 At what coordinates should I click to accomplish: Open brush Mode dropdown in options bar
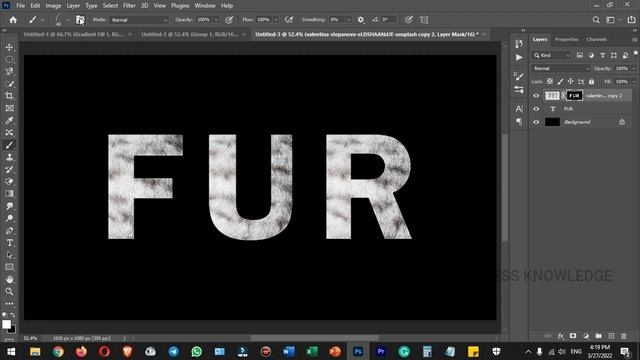[139, 20]
